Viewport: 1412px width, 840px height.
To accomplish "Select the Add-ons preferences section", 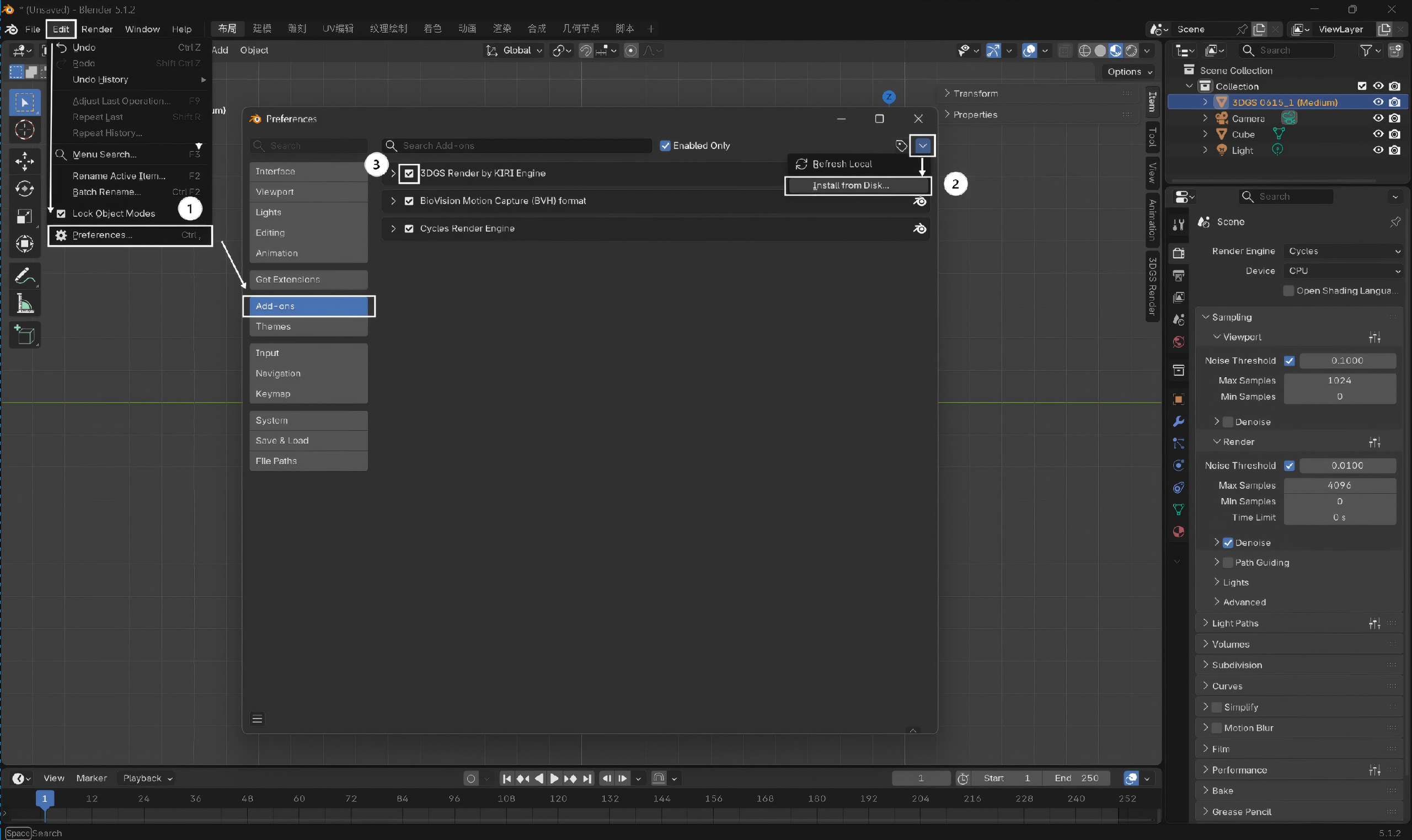I will click(309, 306).
